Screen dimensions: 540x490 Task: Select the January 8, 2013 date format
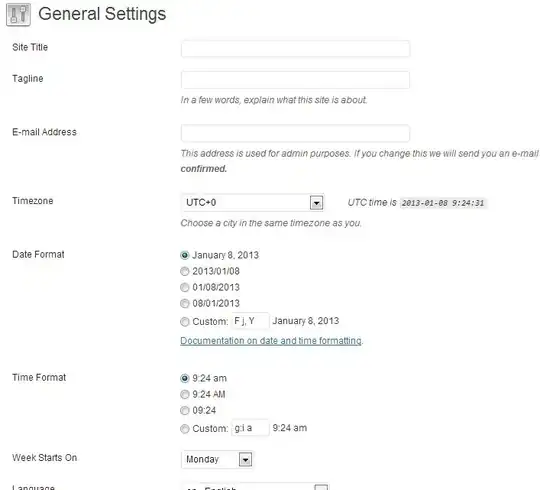point(185,255)
